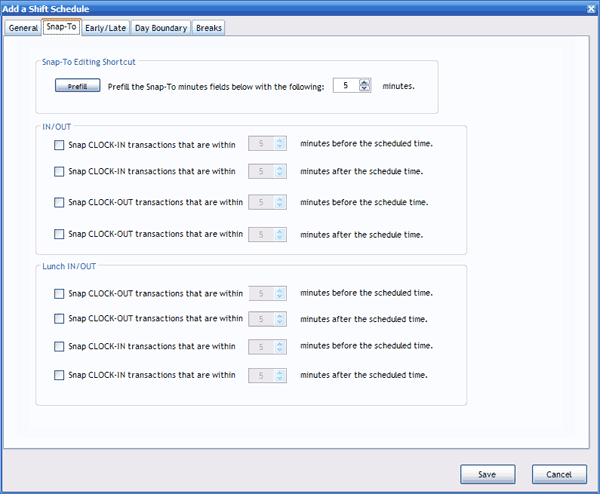Open the Breaks tab
The height and width of the screenshot is (494, 600).
pos(209,28)
